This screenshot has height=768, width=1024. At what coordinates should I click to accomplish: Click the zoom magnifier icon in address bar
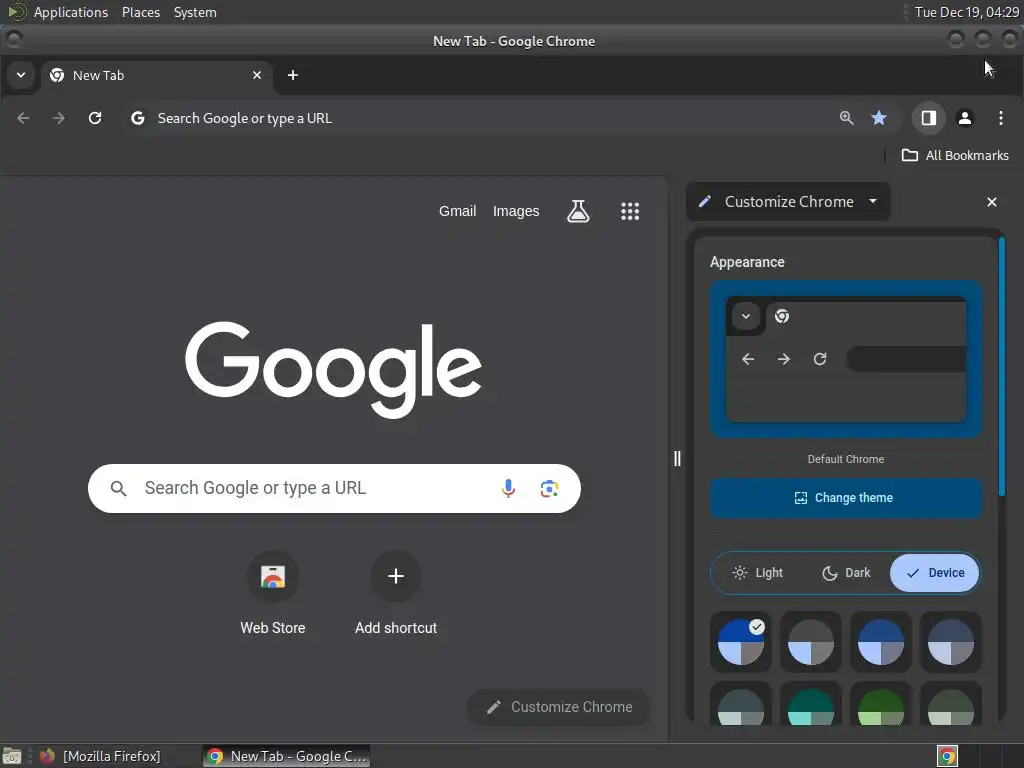tap(846, 118)
